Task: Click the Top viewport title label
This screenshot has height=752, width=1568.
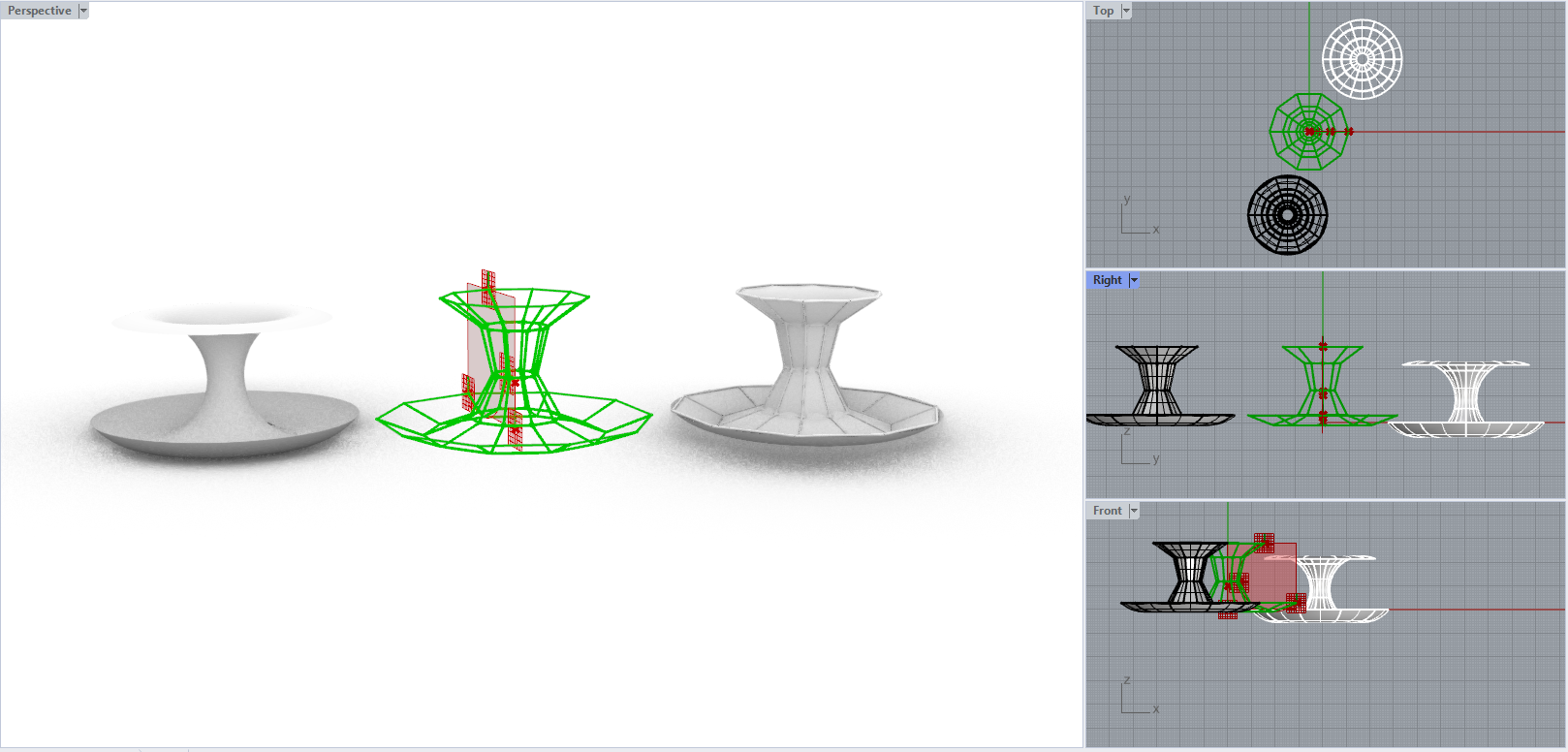Action: coord(1103,11)
